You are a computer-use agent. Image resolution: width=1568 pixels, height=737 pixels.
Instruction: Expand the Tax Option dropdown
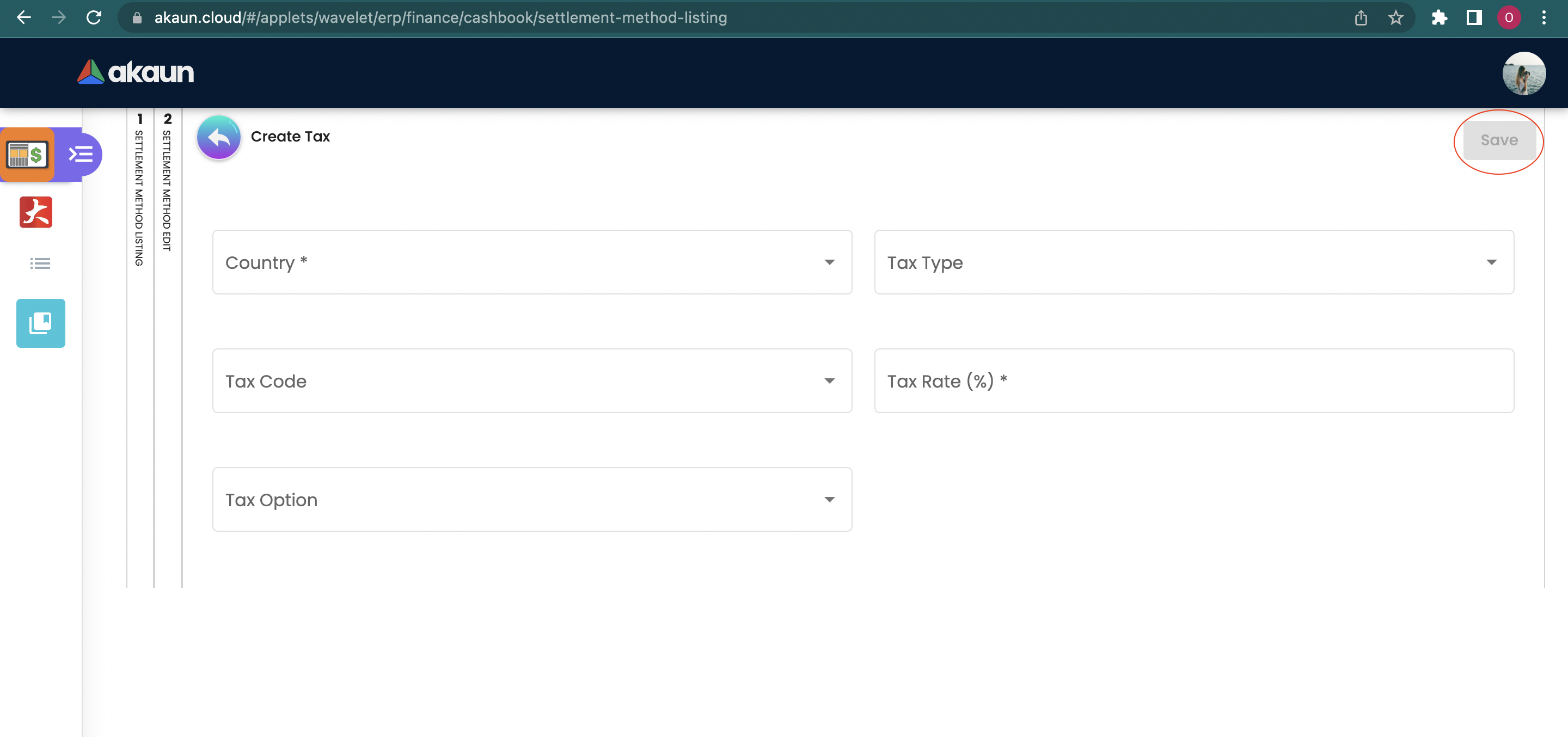[531, 500]
